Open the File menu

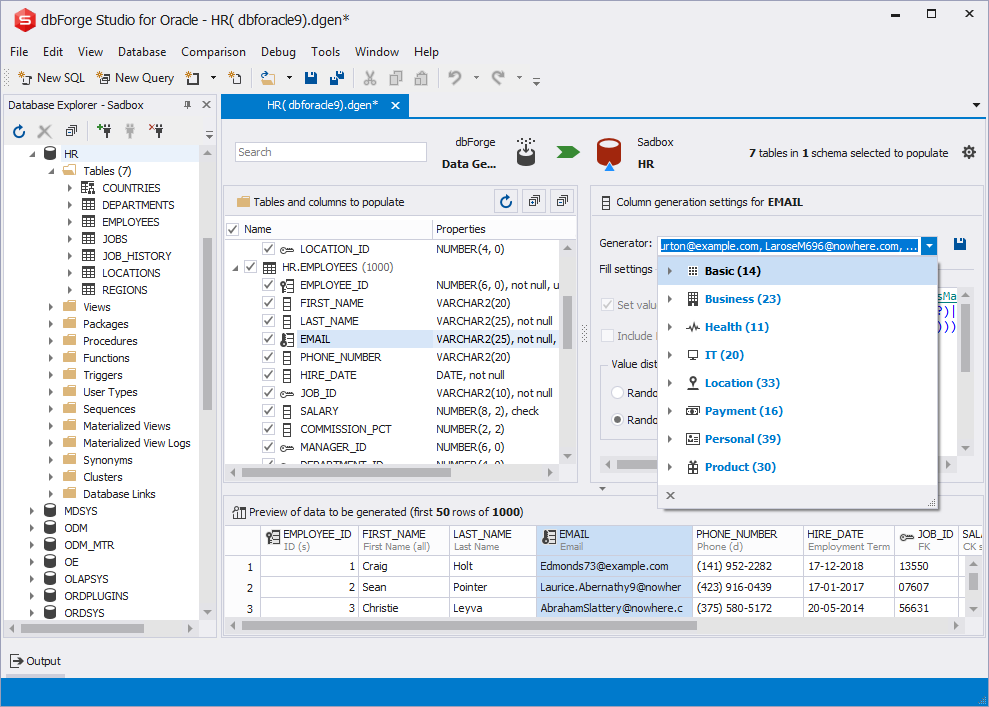(x=19, y=52)
